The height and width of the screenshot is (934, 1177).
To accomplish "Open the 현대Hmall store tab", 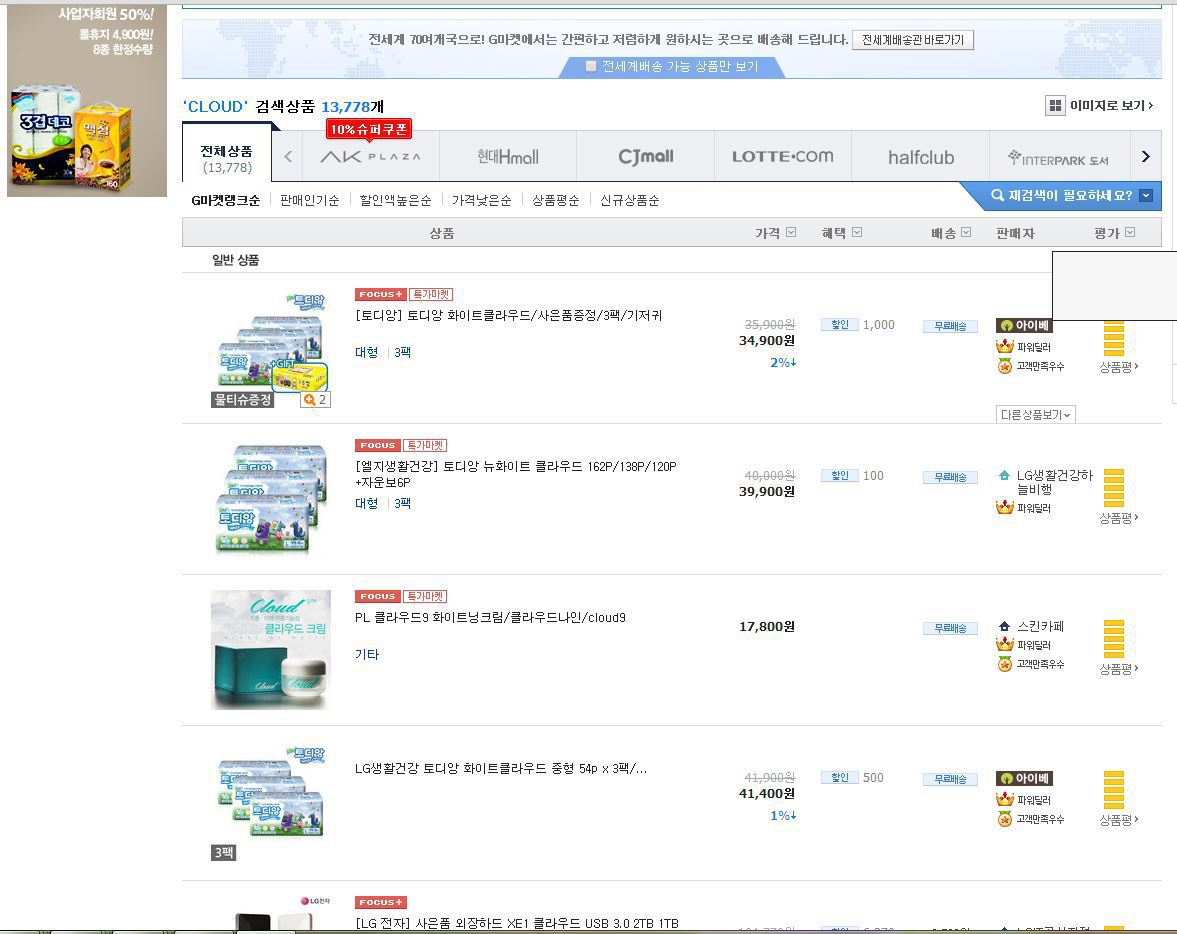I will pos(508,157).
